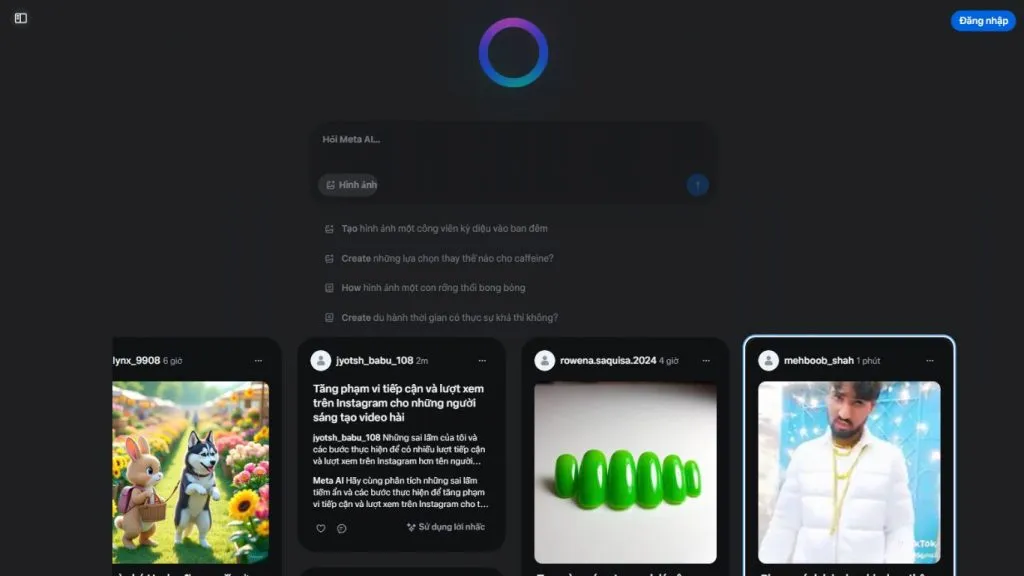Open more options on lynx_9908 post
The width and height of the screenshot is (1024, 576).
[x=259, y=360]
